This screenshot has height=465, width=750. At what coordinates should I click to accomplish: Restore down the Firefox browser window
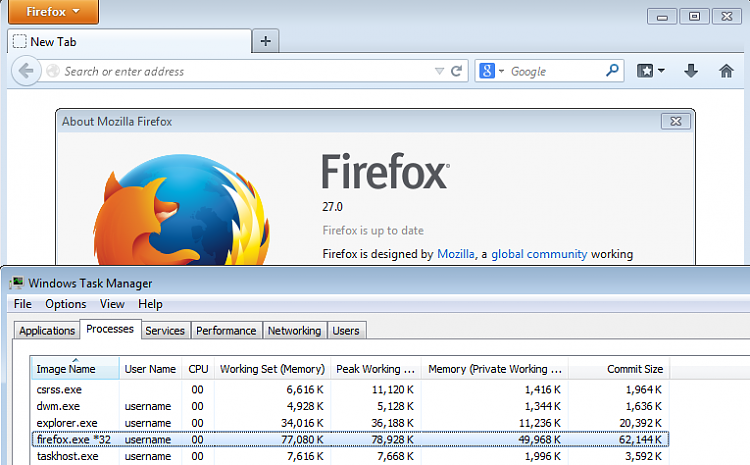(694, 17)
